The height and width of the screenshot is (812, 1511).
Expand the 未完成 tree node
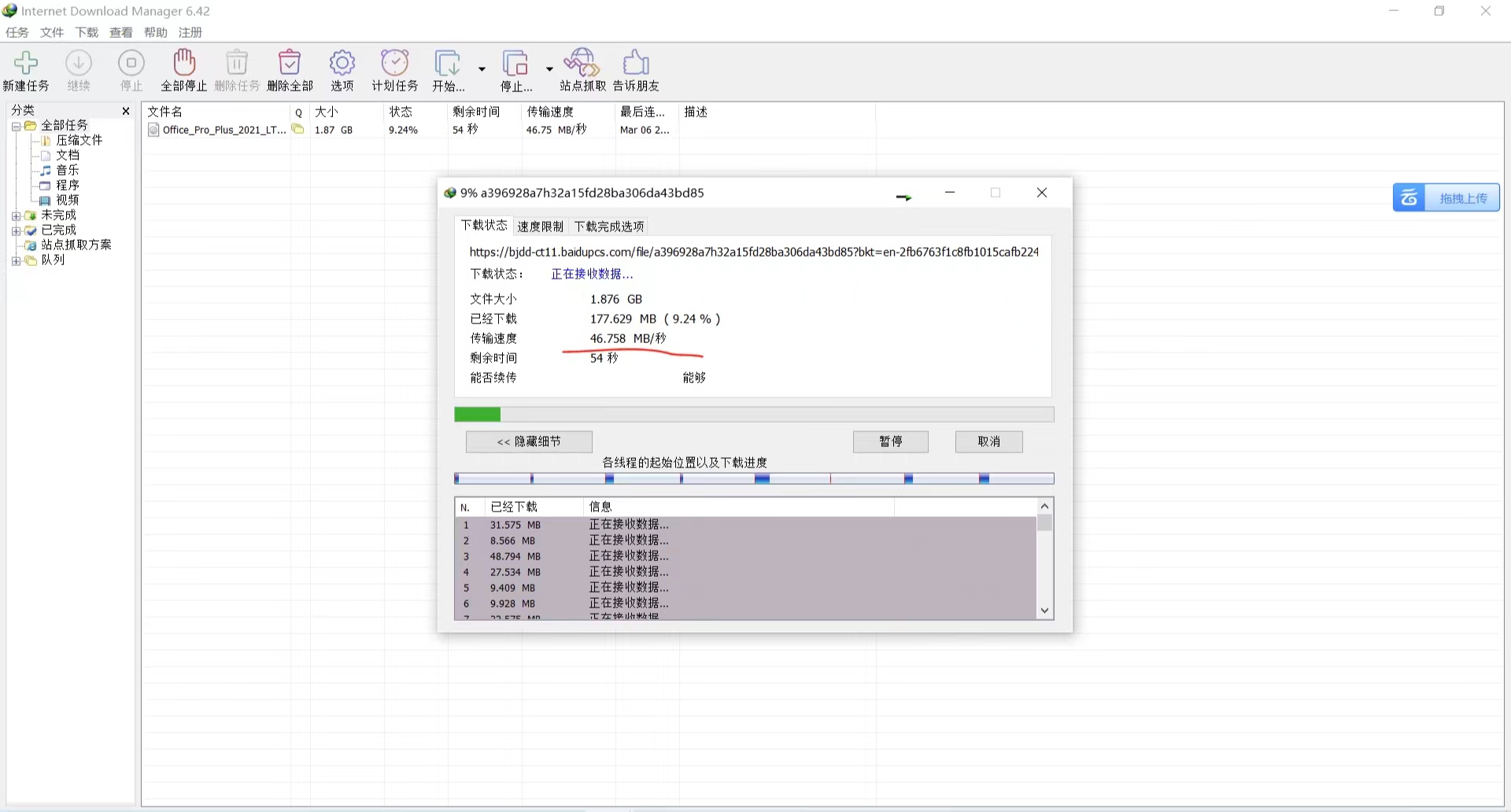(16, 216)
